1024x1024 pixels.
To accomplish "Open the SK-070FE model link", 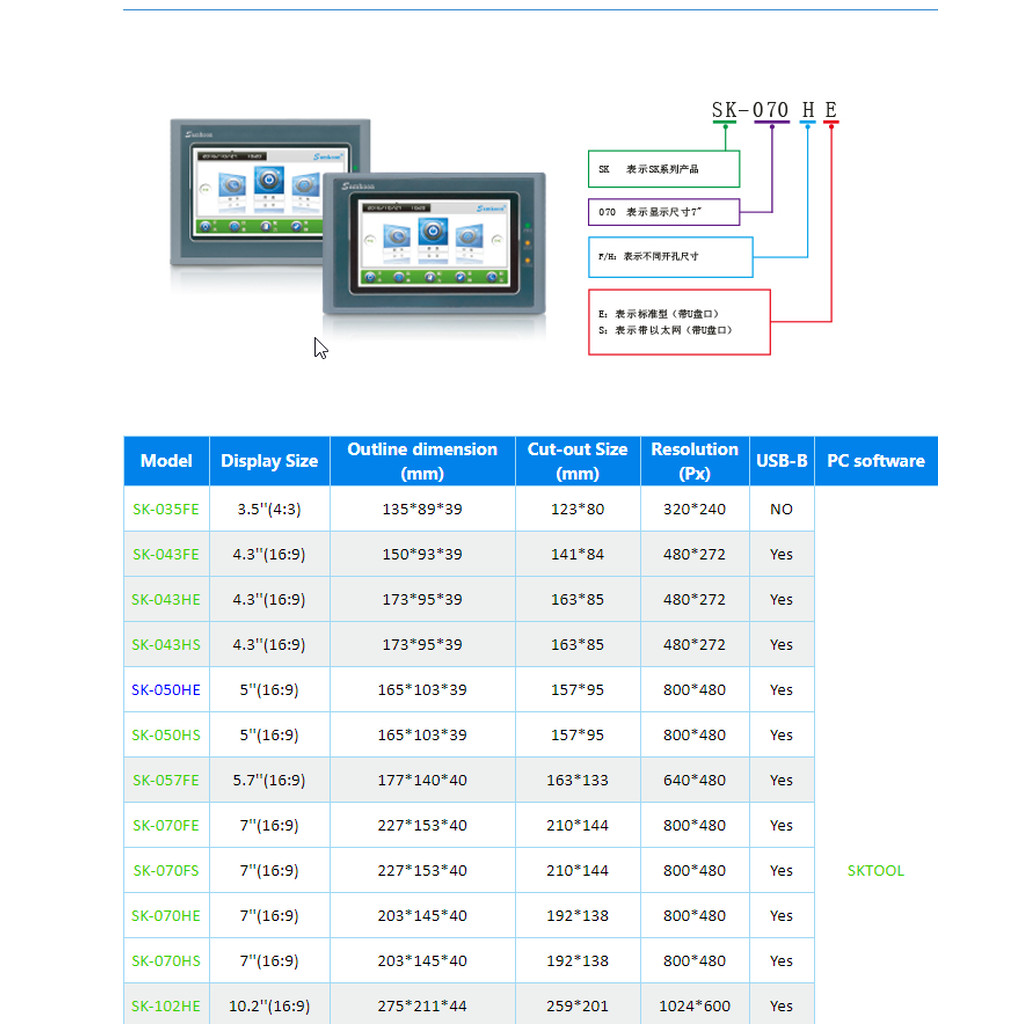I will [x=166, y=825].
